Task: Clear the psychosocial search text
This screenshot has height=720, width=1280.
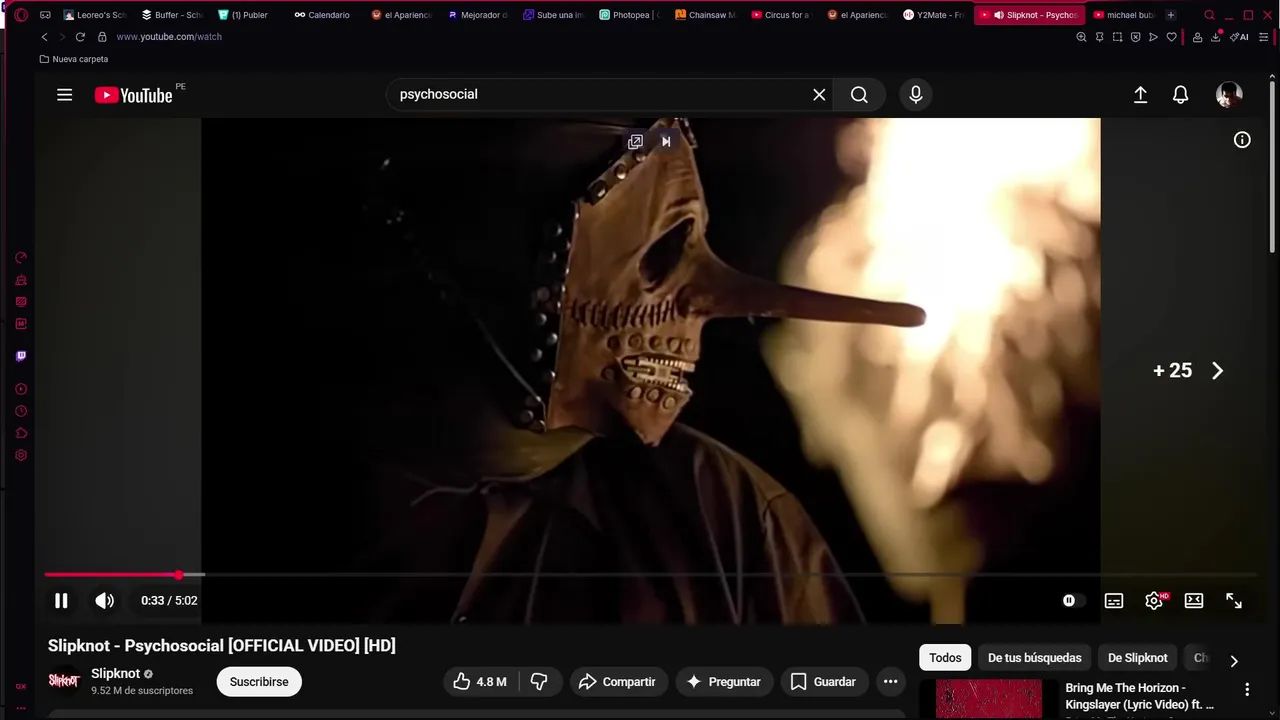Action: 819,94
